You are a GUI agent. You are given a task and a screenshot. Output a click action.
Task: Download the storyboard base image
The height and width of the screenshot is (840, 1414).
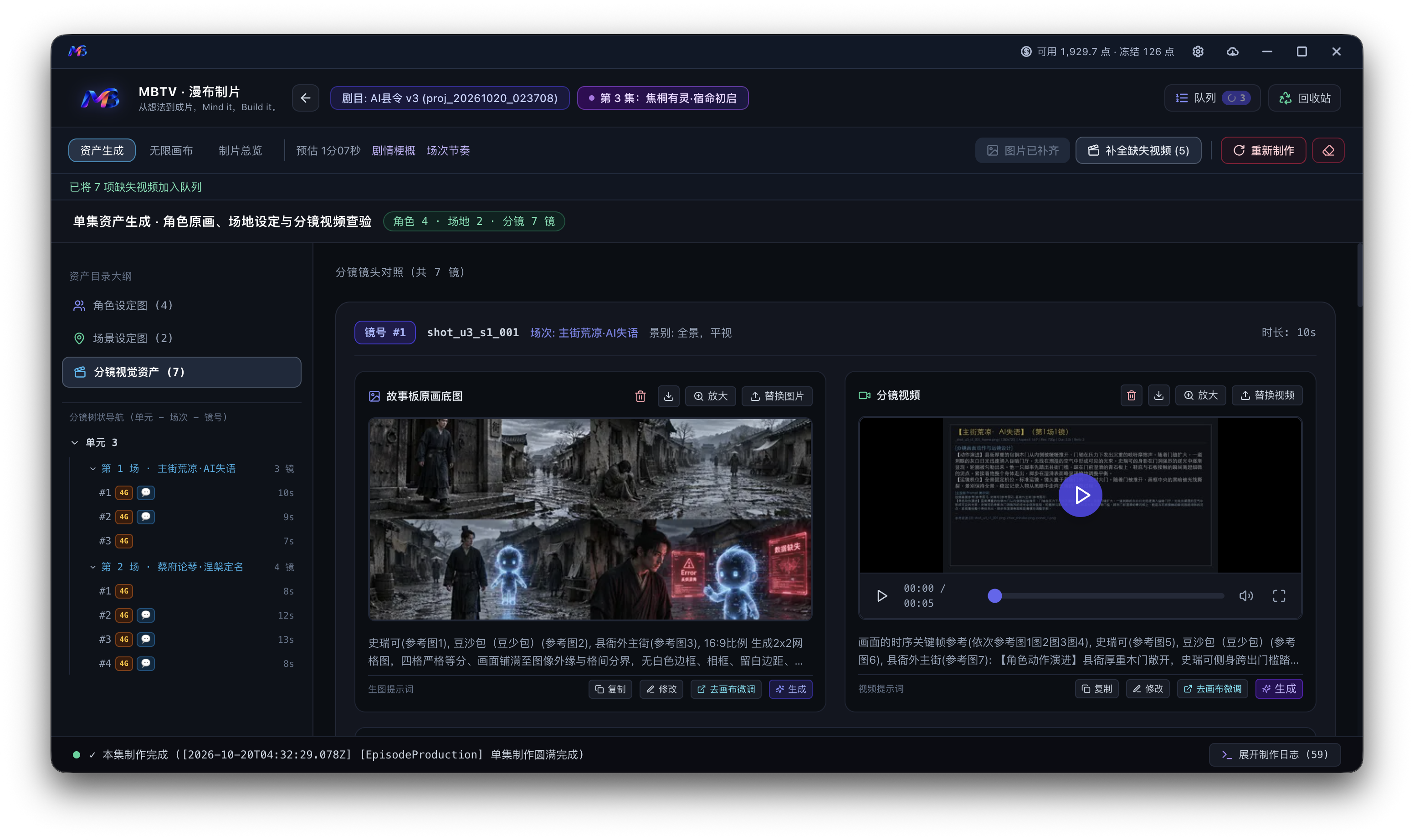(x=669, y=396)
